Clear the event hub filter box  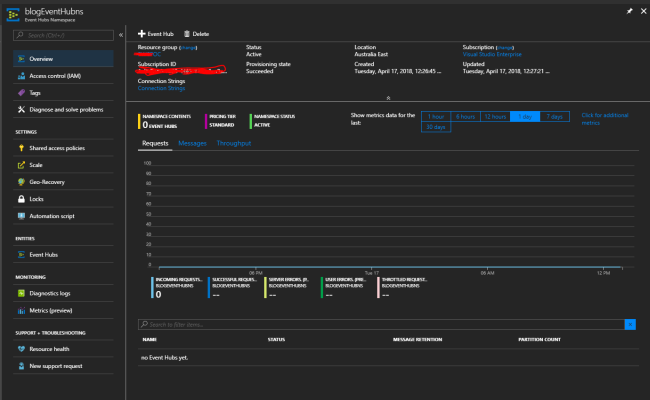(630, 325)
